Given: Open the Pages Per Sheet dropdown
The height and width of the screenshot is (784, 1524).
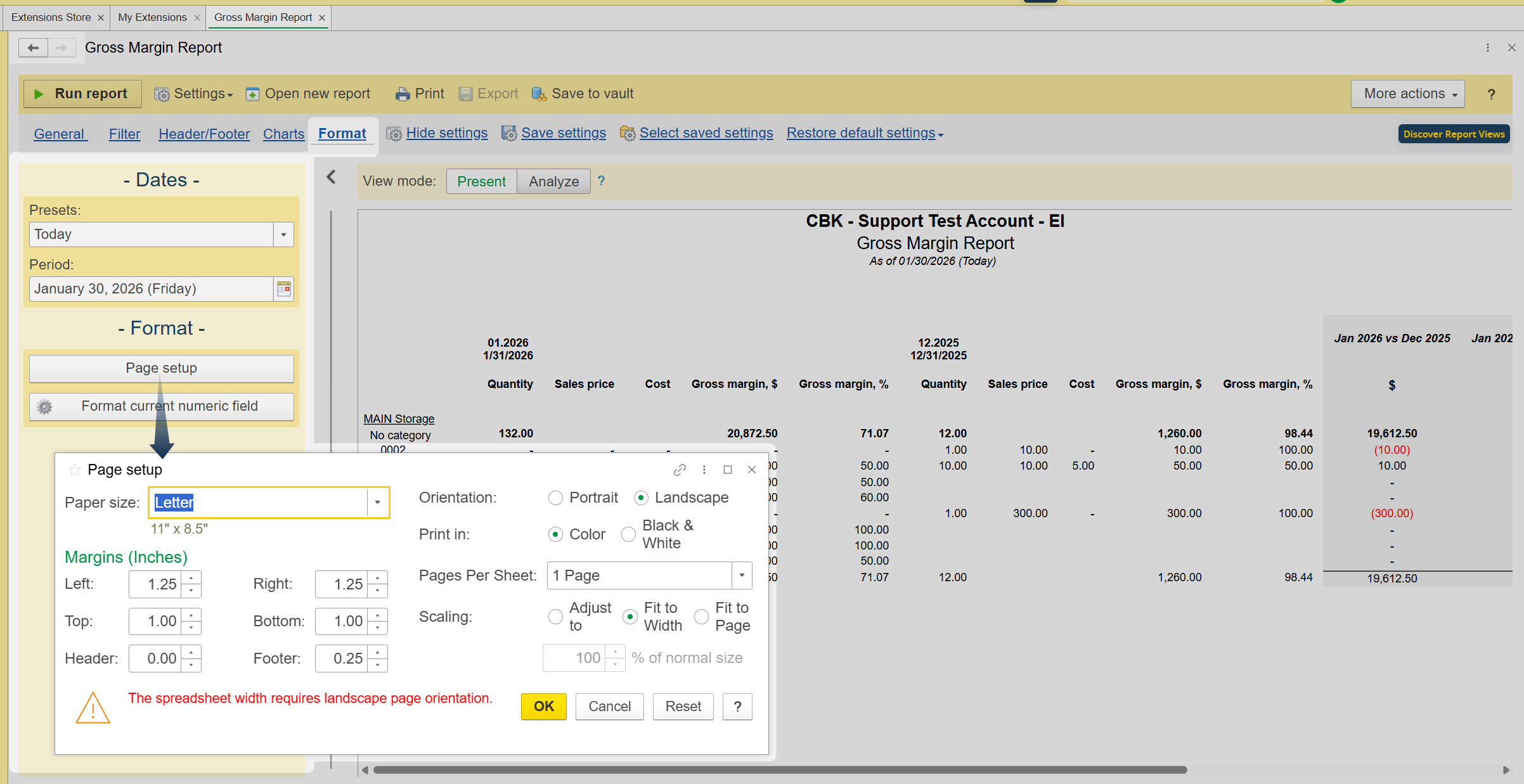Looking at the screenshot, I should pyautogui.click(x=742, y=575).
